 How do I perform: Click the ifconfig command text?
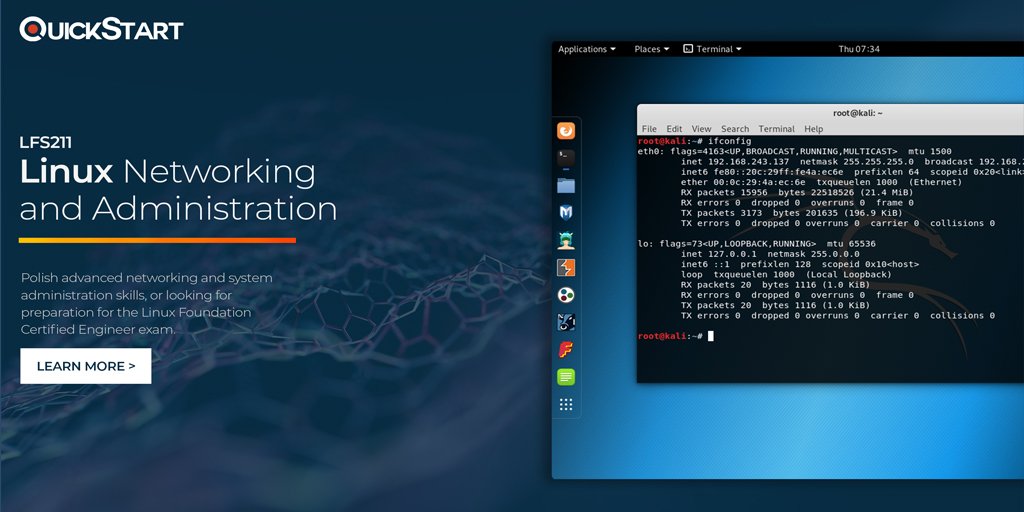[729, 141]
